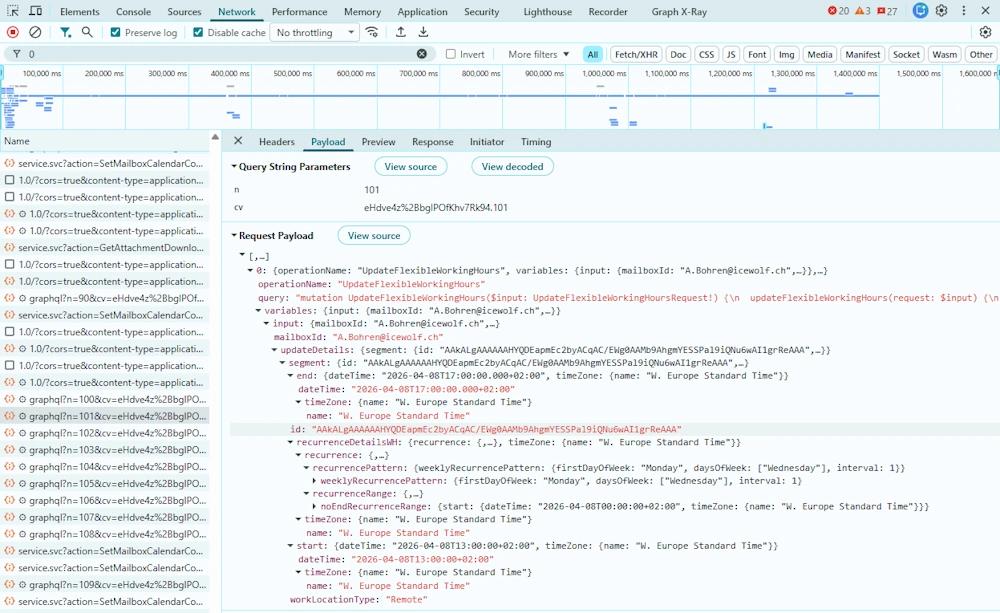Viewport: 1000px width, 613px height.
Task: Collapse the Query String Parameters section
Action: [234, 167]
